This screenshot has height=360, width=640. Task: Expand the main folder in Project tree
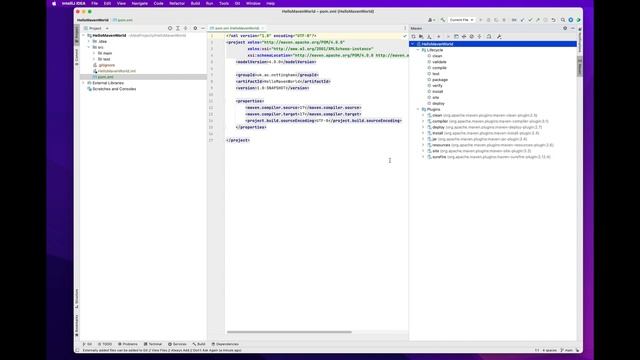pyautogui.click(x=94, y=53)
